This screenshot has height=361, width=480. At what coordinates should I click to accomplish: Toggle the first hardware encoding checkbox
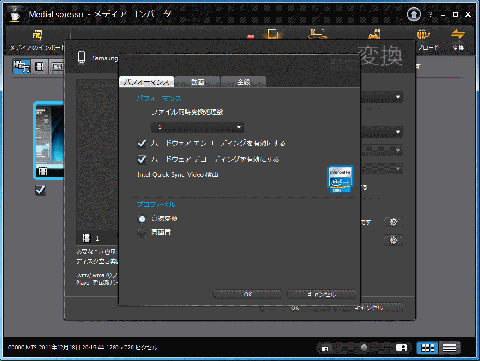[142, 143]
